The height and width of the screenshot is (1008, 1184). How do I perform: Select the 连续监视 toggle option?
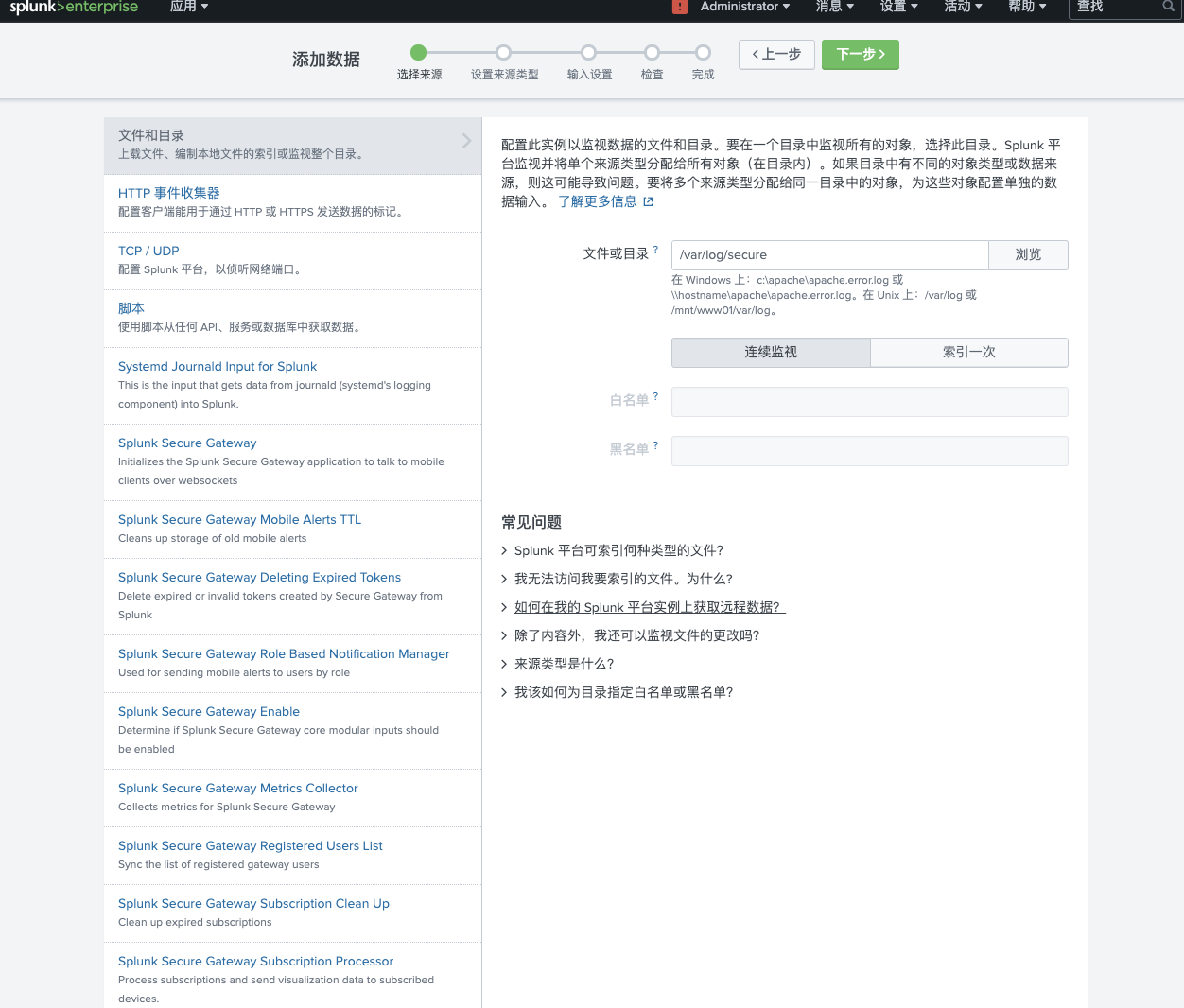tap(771, 353)
